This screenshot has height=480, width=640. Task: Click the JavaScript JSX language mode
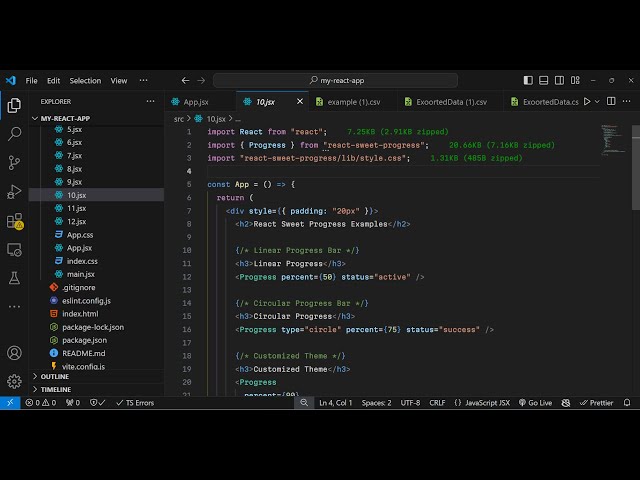[482, 403]
